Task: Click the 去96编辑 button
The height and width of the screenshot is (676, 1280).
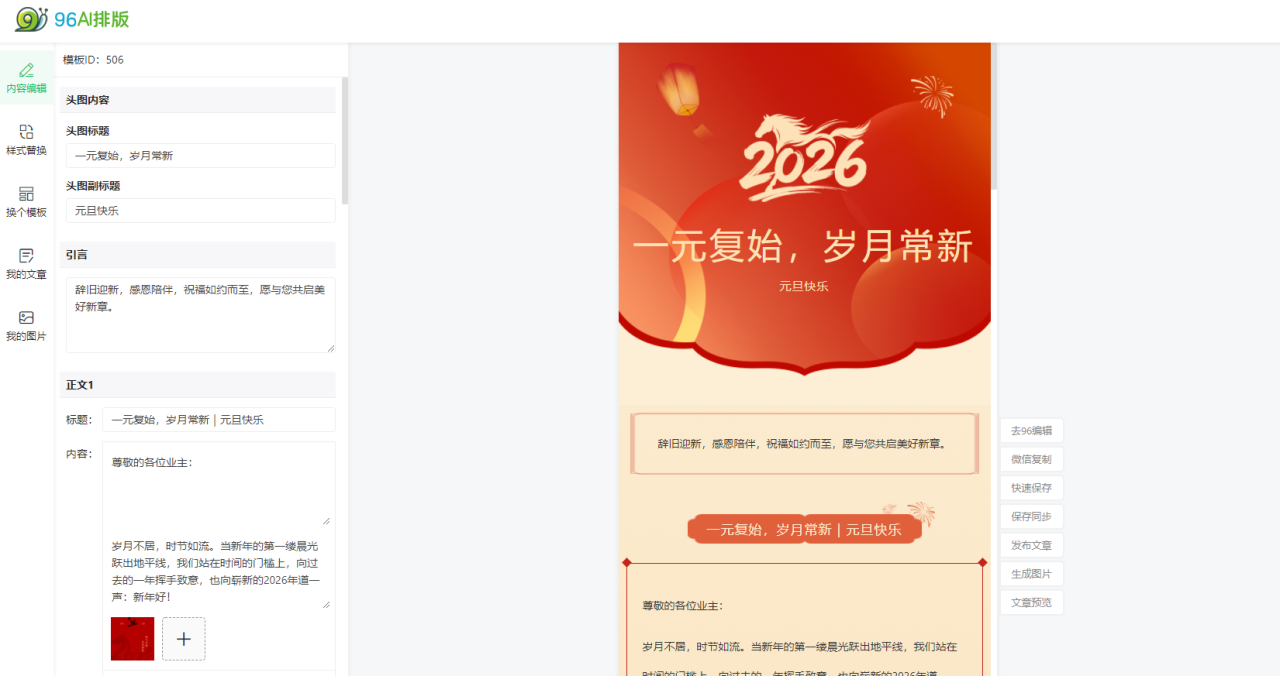Action: point(1031,431)
